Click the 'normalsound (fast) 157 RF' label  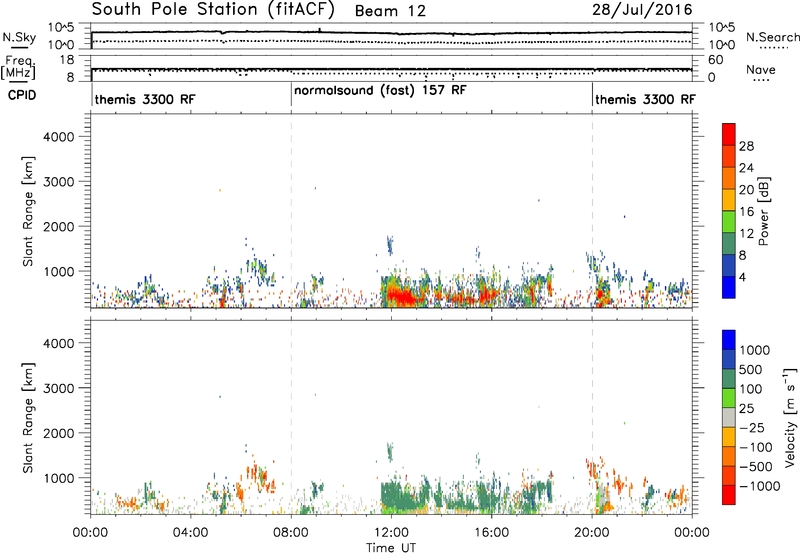[380, 91]
